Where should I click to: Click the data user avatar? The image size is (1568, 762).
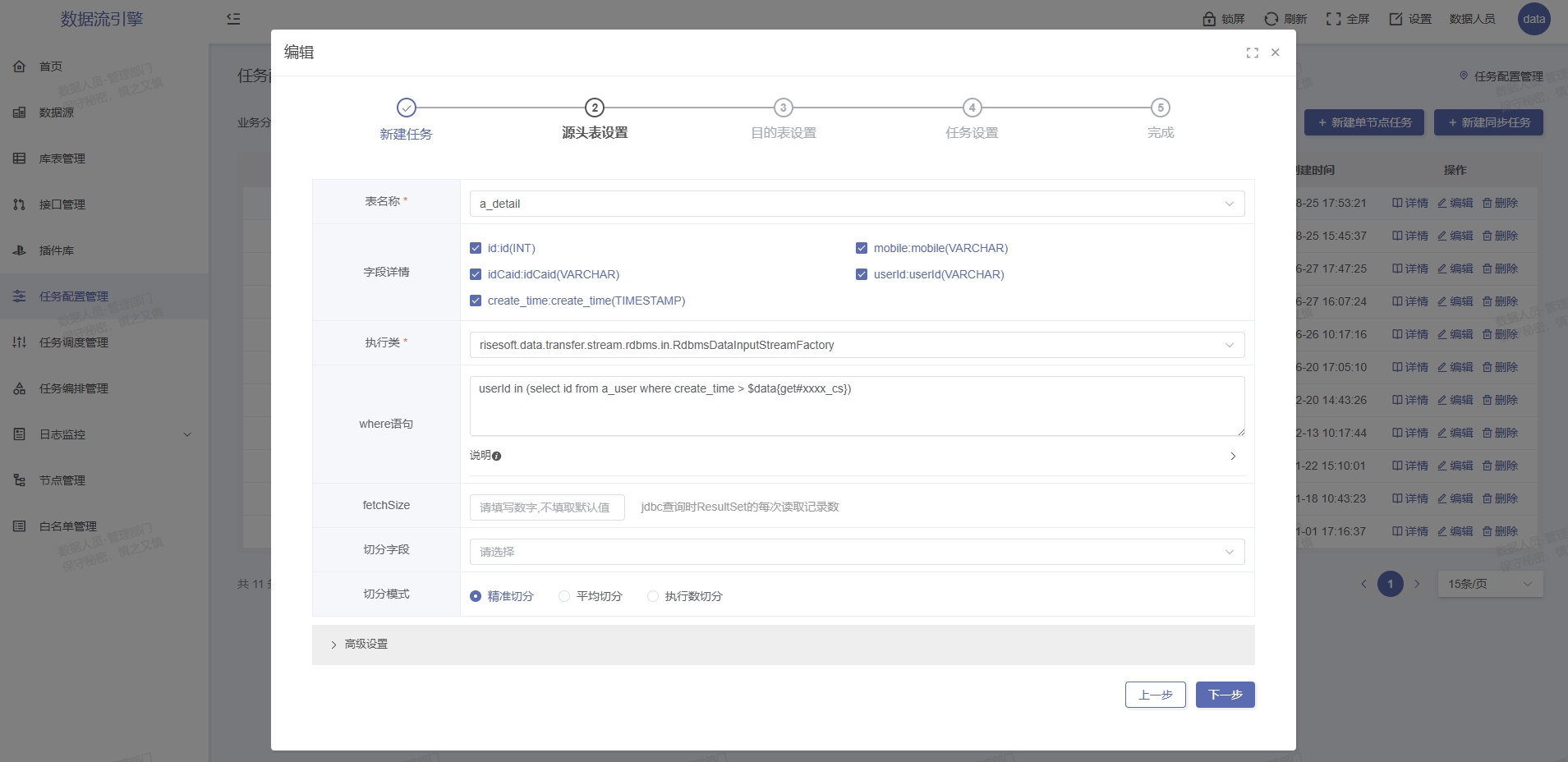pyautogui.click(x=1534, y=19)
